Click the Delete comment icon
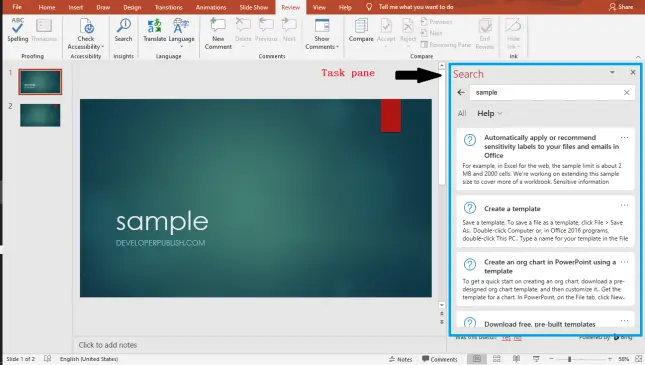 pos(243,26)
